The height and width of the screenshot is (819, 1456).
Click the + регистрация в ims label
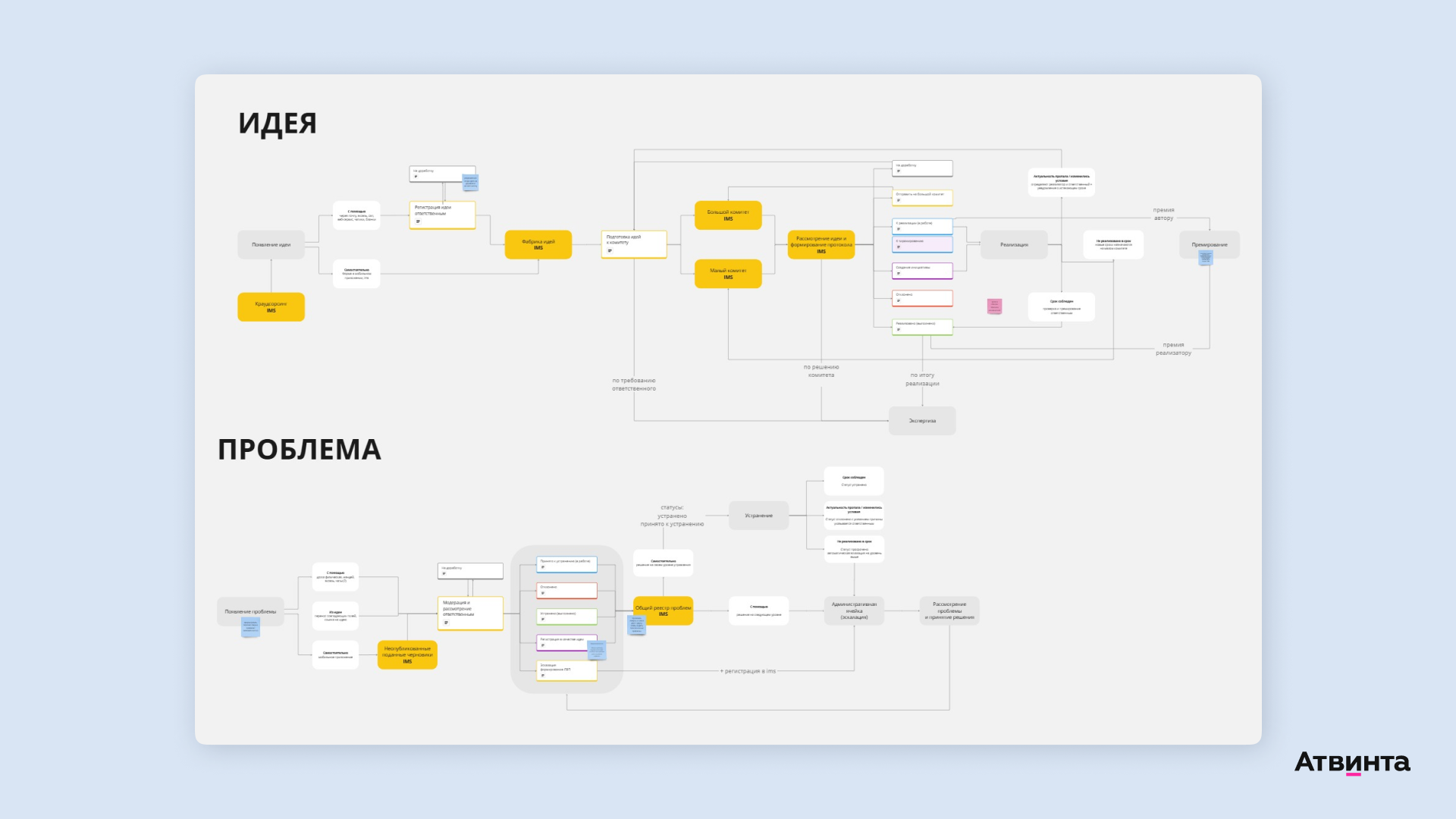[x=748, y=671]
